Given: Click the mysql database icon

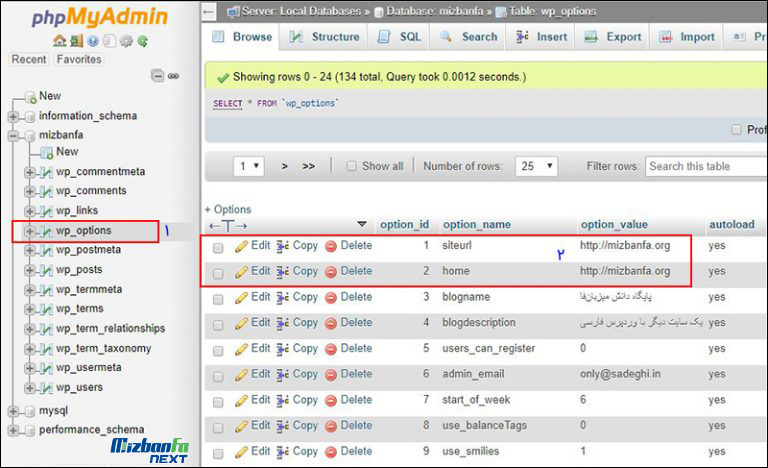Looking at the screenshot, I should pos(30,411).
